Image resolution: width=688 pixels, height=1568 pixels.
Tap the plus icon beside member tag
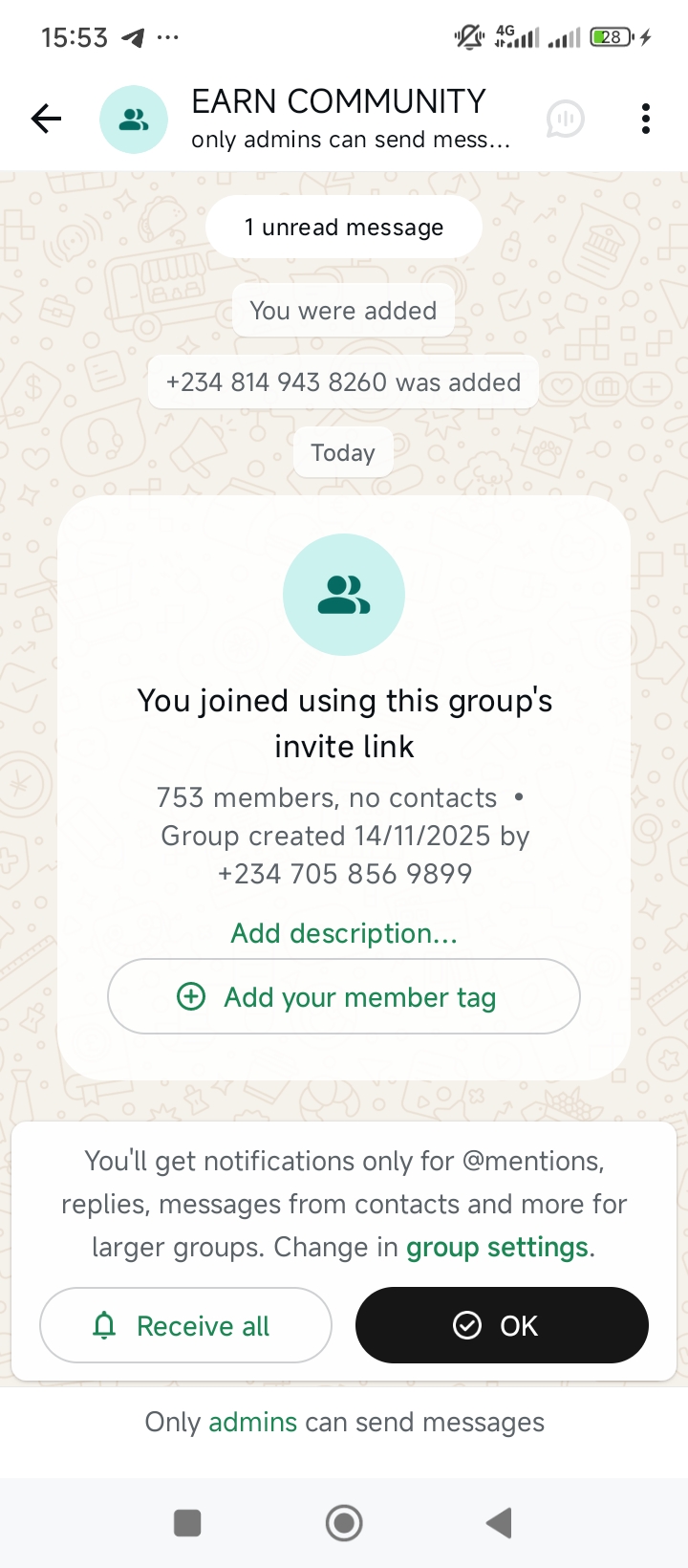point(191,996)
